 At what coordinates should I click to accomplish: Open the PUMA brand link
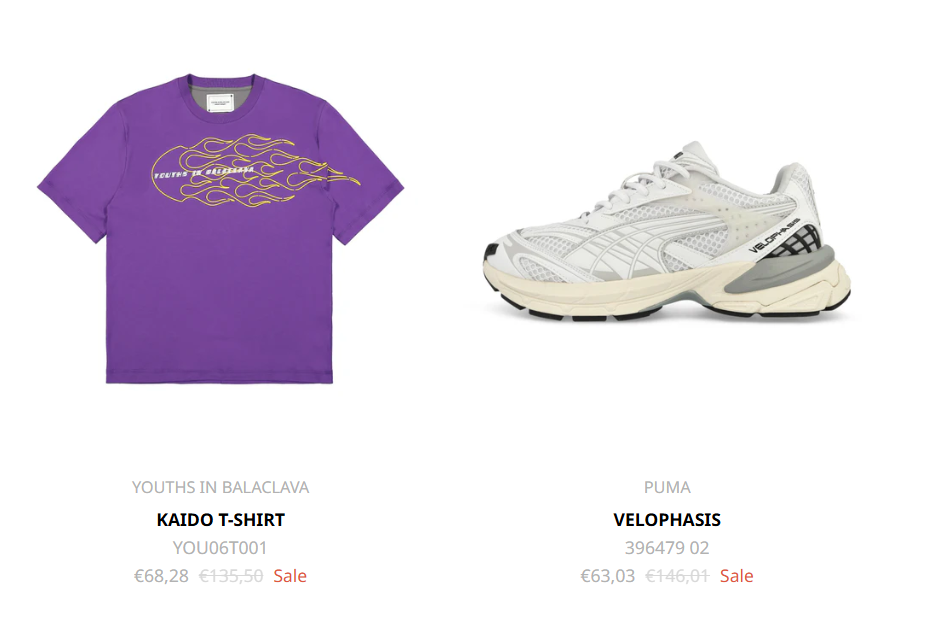[x=667, y=488]
